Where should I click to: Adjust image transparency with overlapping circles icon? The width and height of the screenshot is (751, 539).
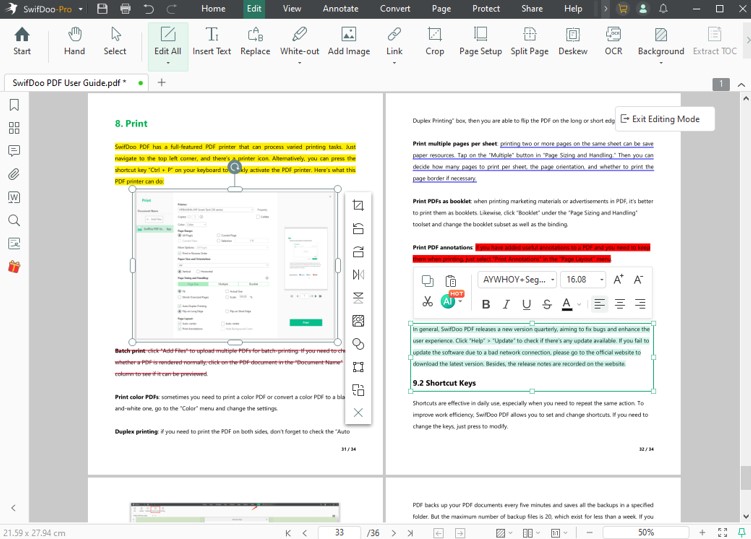(358, 344)
